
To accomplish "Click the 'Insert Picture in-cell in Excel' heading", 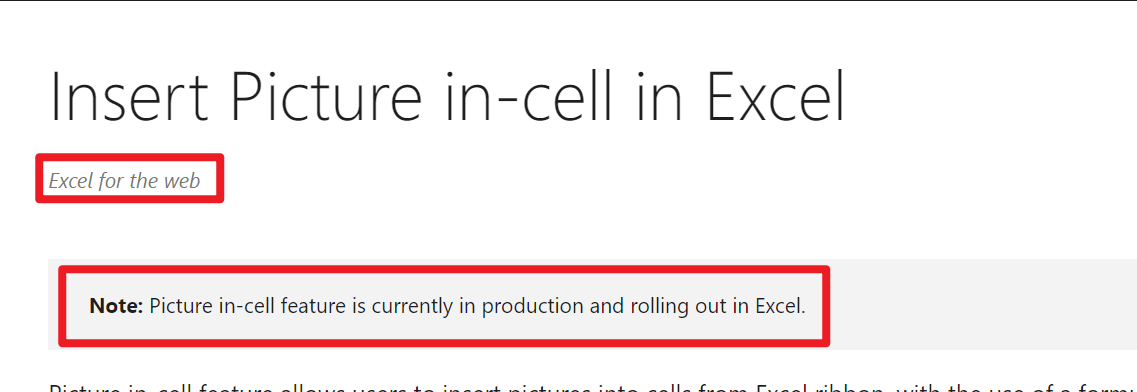I will 447,98.
